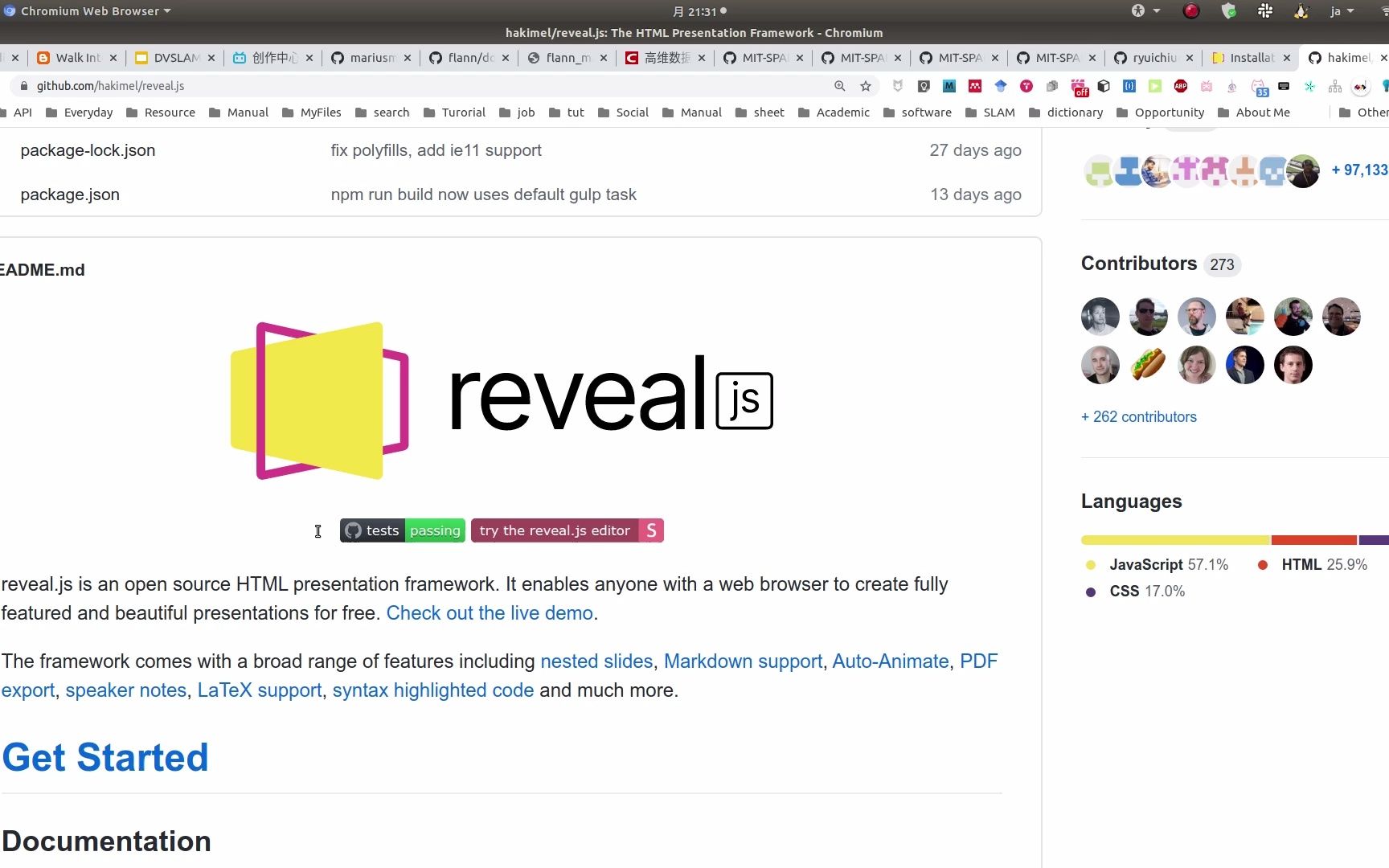Show all 262 more contributors

[1138, 417]
